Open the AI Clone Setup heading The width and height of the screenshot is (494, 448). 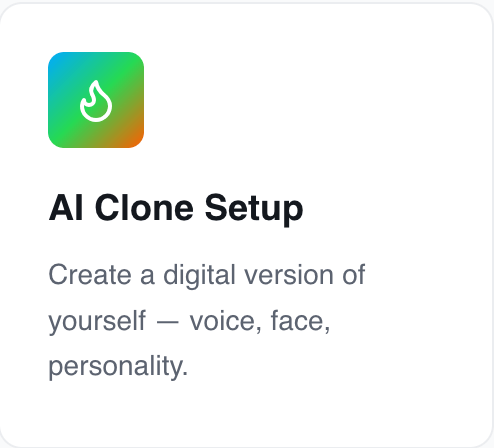[x=176, y=208]
